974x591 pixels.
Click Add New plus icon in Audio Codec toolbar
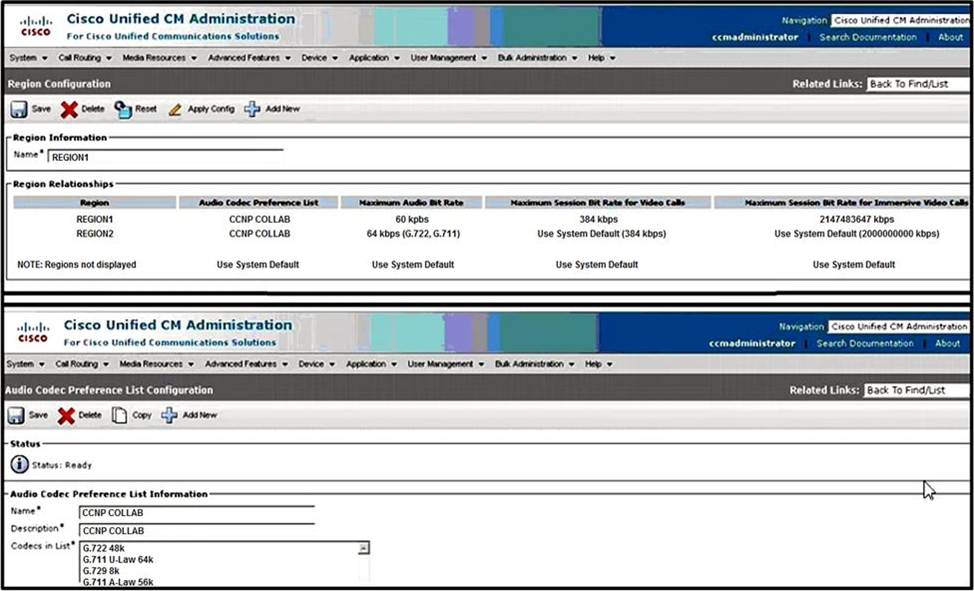pyautogui.click(x=170, y=415)
